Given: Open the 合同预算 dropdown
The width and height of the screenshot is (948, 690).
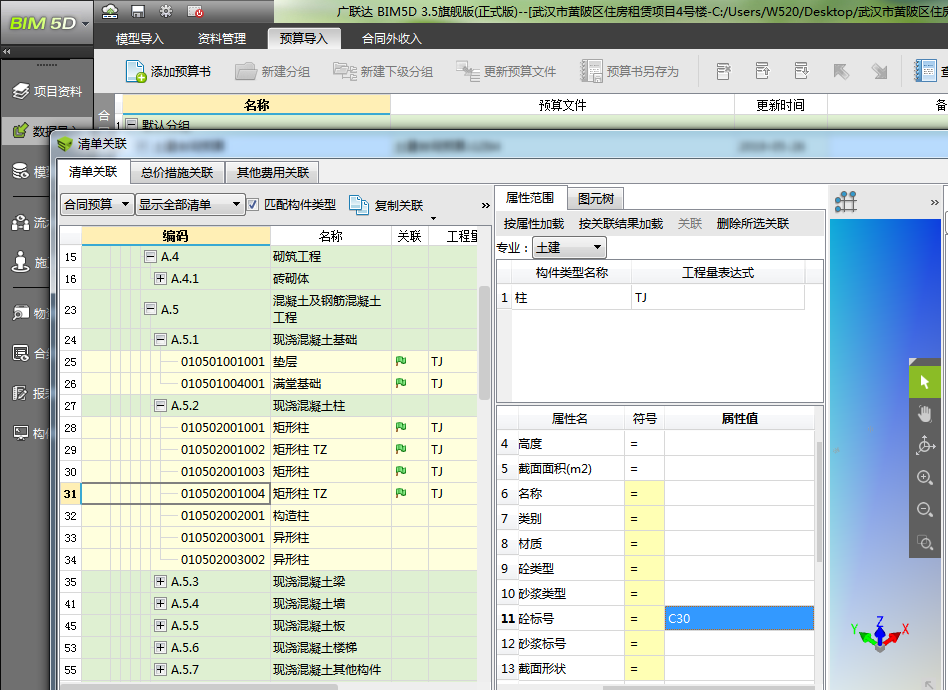Looking at the screenshot, I should click(97, 204).
